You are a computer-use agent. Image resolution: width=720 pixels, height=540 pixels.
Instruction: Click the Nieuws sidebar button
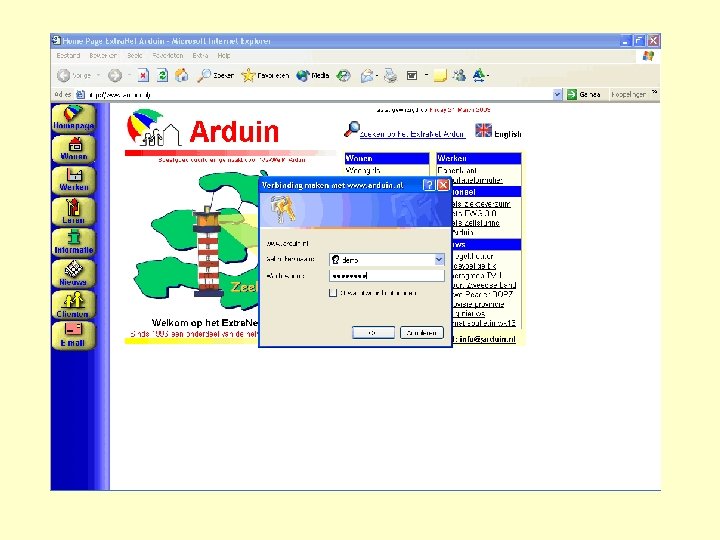73,274
